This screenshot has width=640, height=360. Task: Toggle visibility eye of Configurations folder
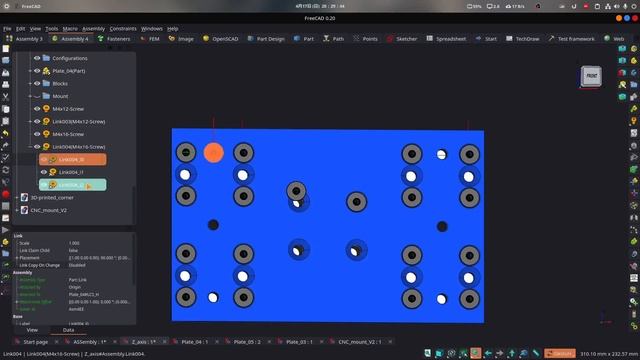pos(37,58)
